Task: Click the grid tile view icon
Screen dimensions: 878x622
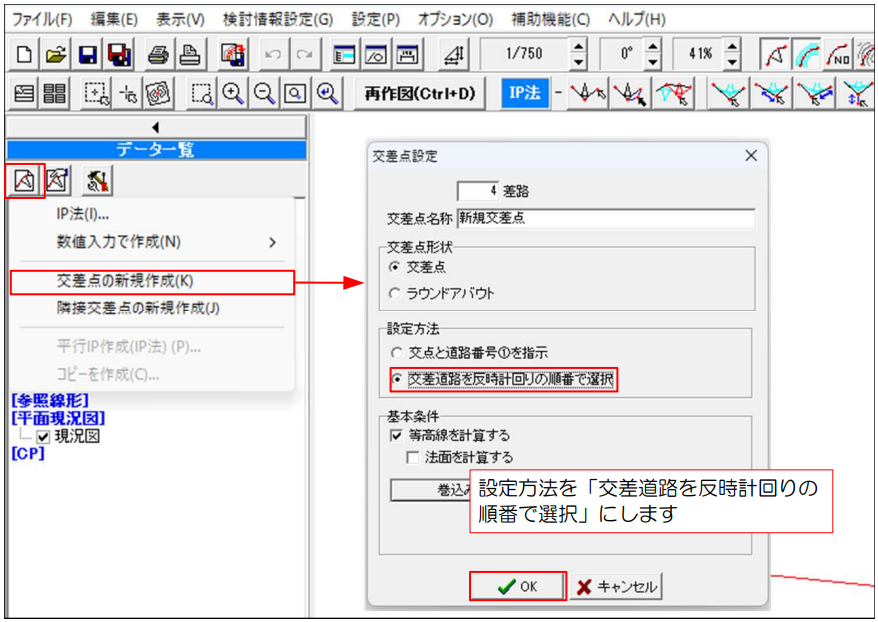Action: tap(55, 93)
